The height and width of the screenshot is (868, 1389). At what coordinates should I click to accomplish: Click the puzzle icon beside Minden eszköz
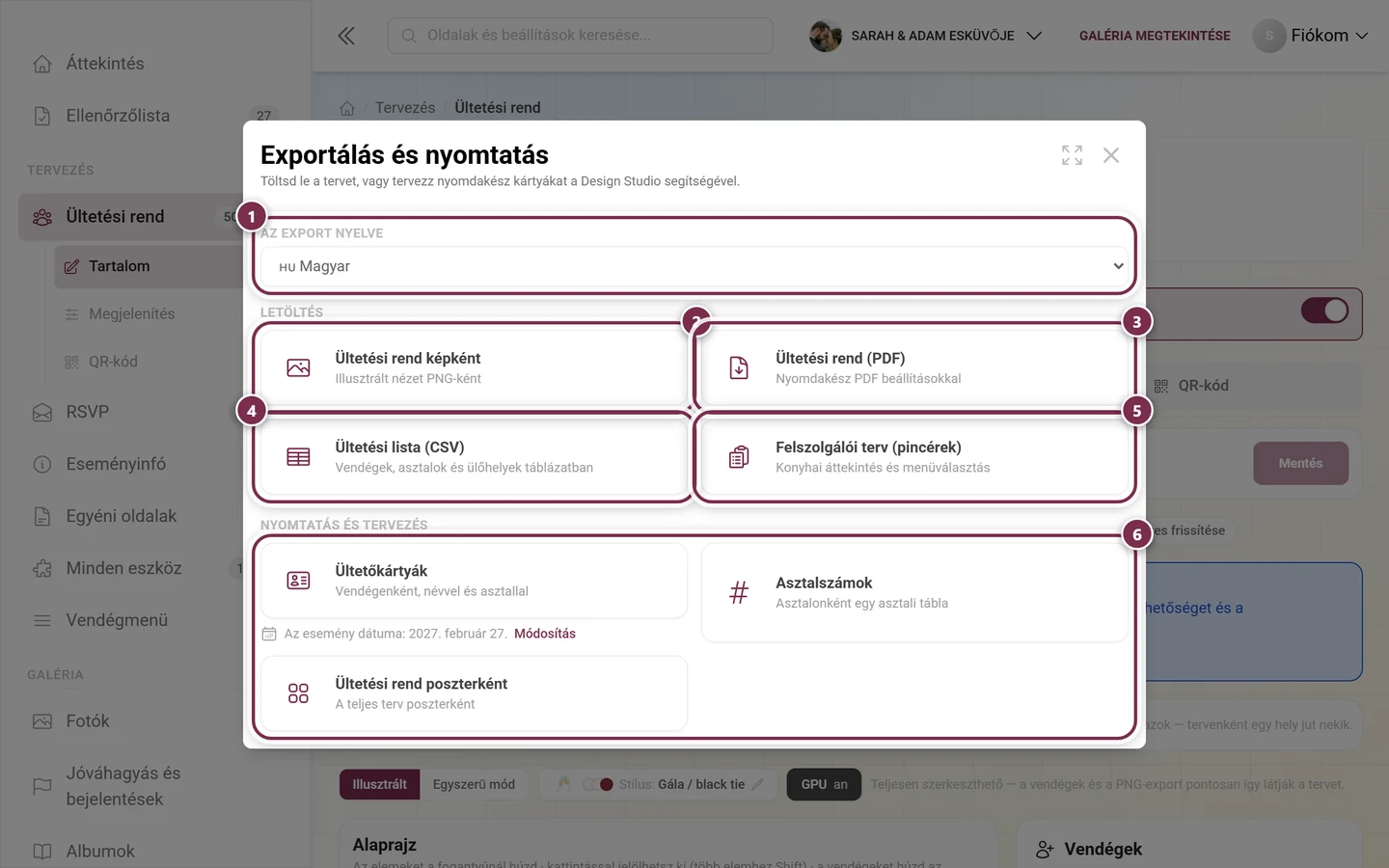click(42, 568)
